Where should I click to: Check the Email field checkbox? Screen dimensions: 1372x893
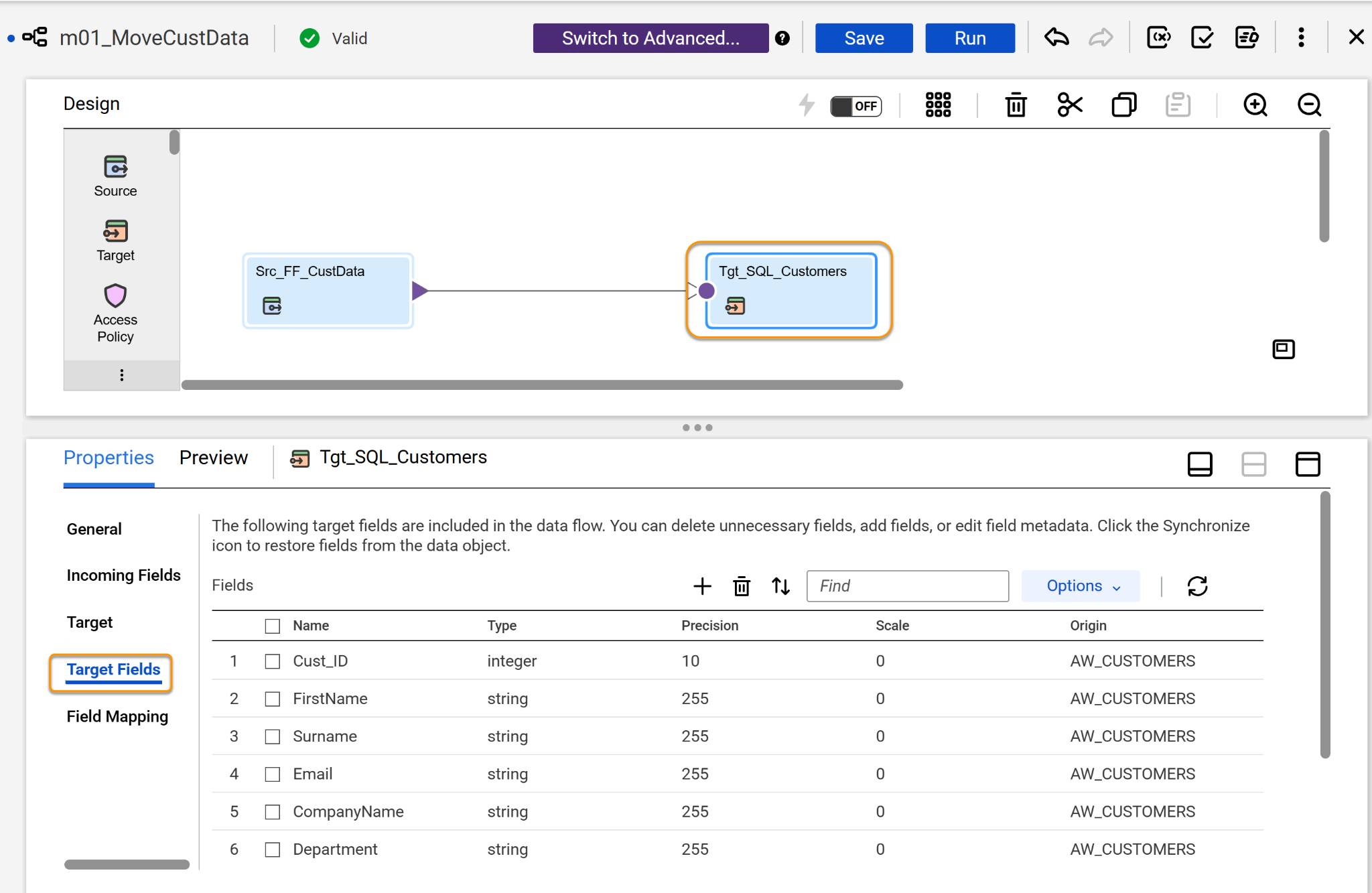(x=272, y=774)
